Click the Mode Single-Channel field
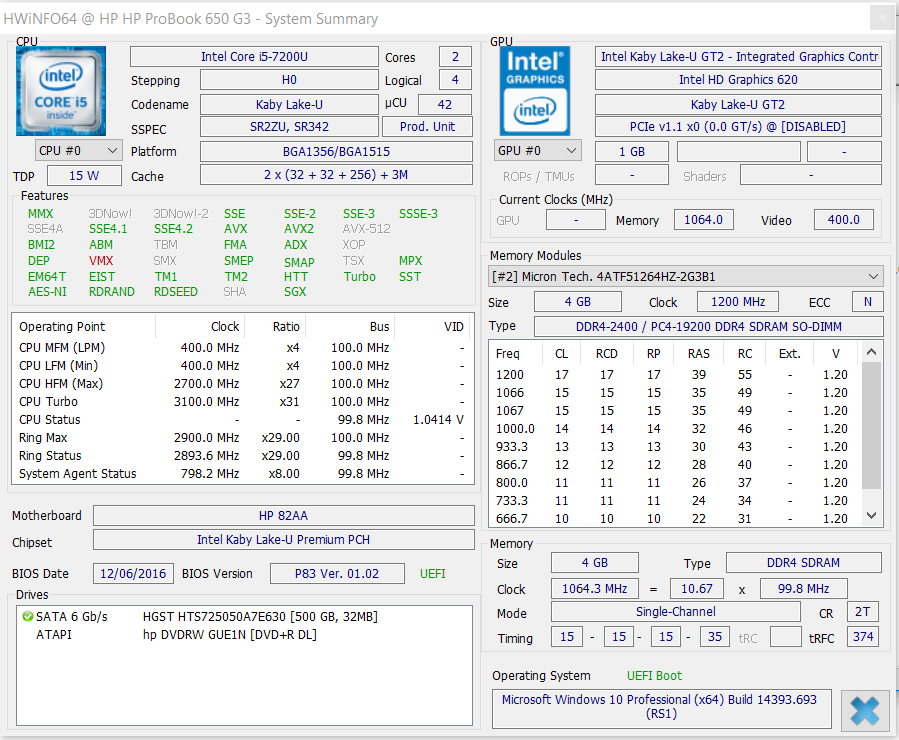The image size is (899, 740). coord(675,612)
